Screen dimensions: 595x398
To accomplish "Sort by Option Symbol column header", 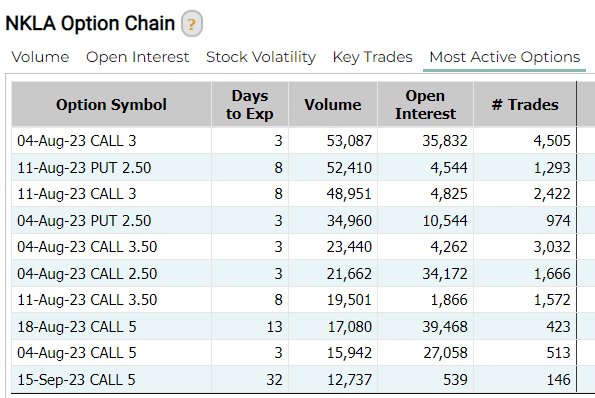I will pyautogui.click(x=111, y=104).
